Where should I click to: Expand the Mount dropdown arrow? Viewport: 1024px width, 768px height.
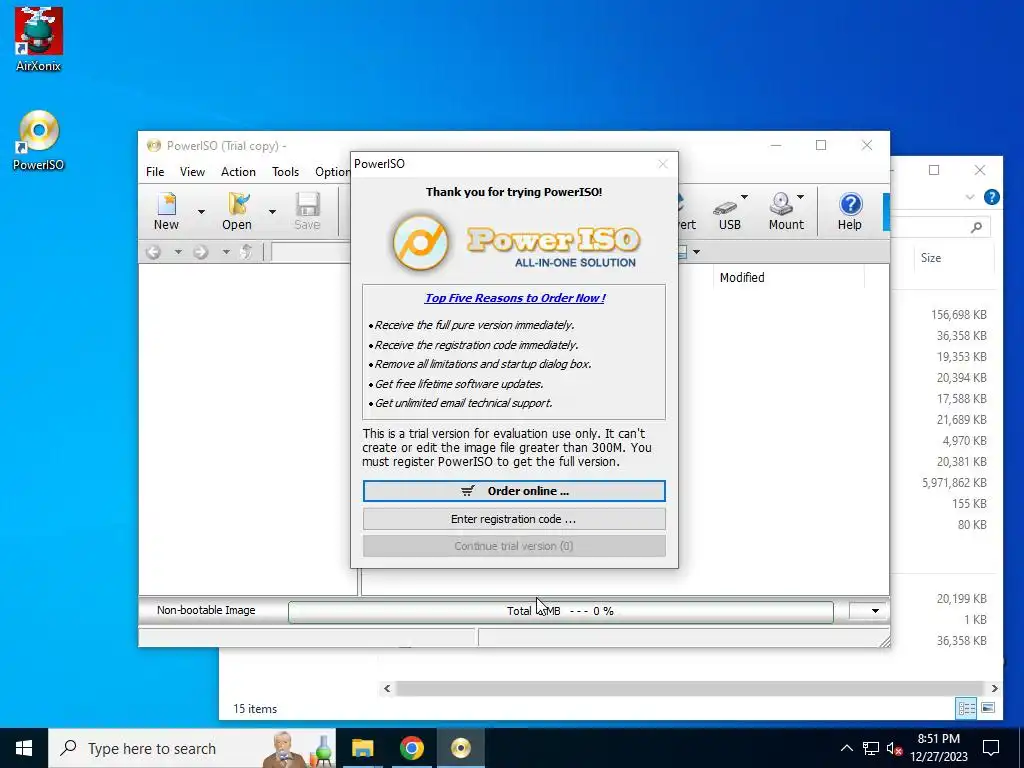[x=801, y=197]
